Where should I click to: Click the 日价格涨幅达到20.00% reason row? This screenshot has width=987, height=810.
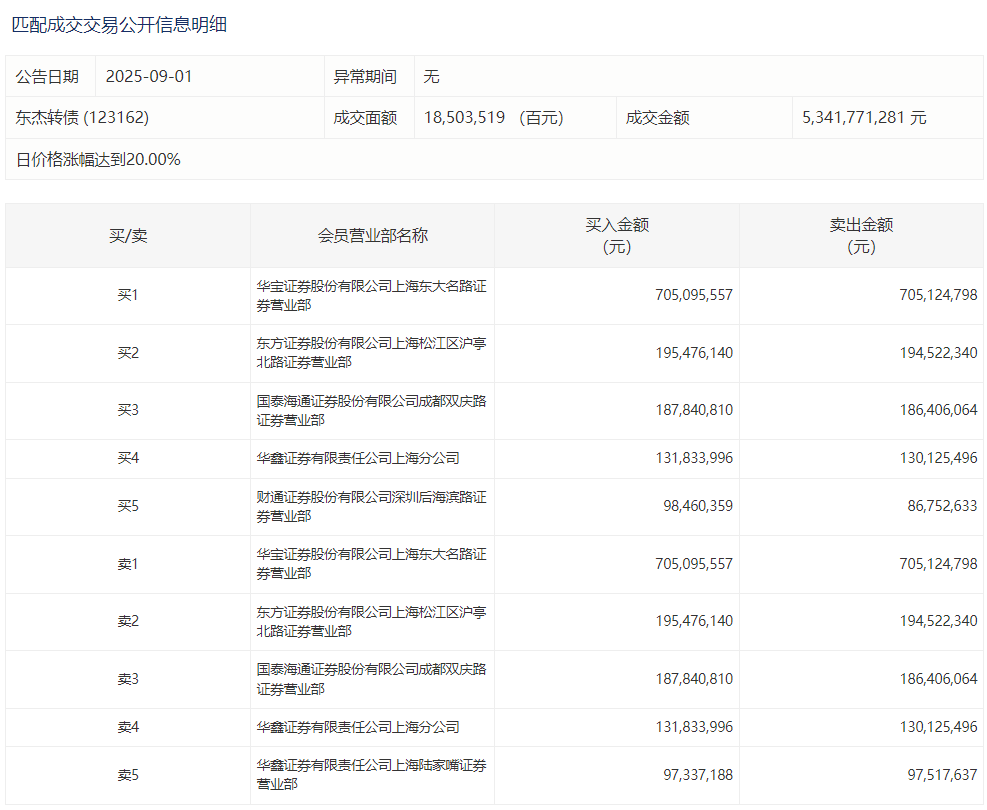(x=98, y=159)
